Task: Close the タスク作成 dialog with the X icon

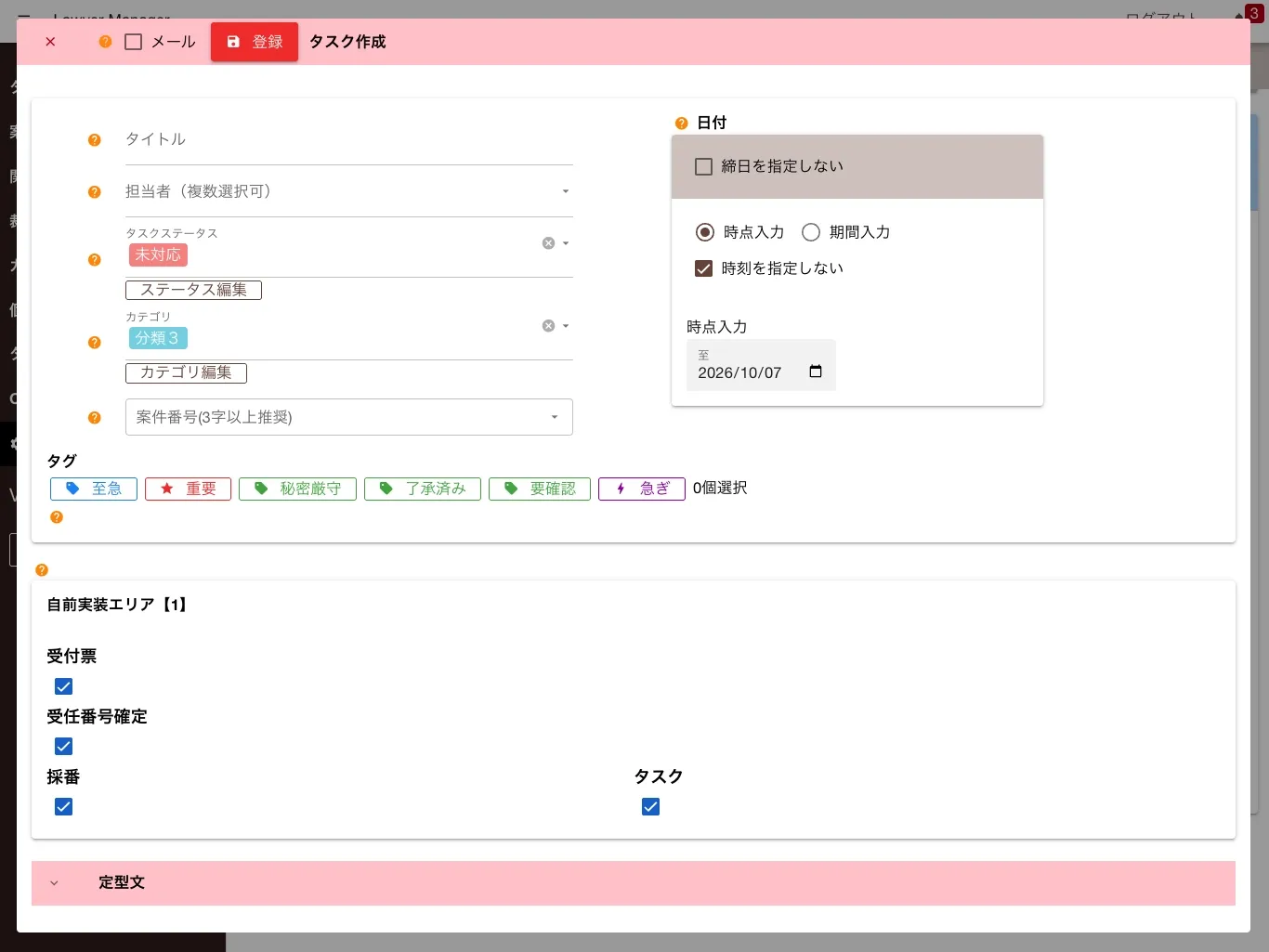Action: (50, 42)
